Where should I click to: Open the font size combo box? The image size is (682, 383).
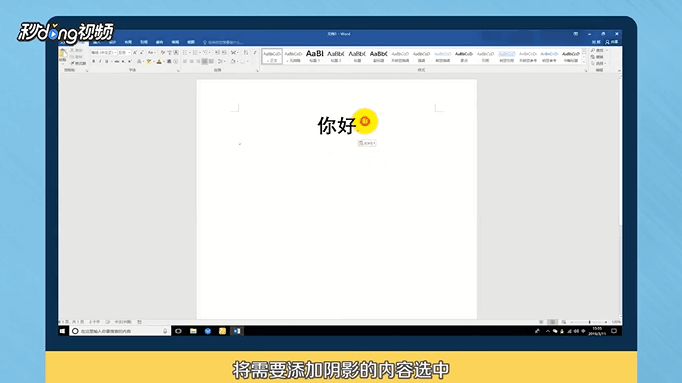(x=124, y=52)
